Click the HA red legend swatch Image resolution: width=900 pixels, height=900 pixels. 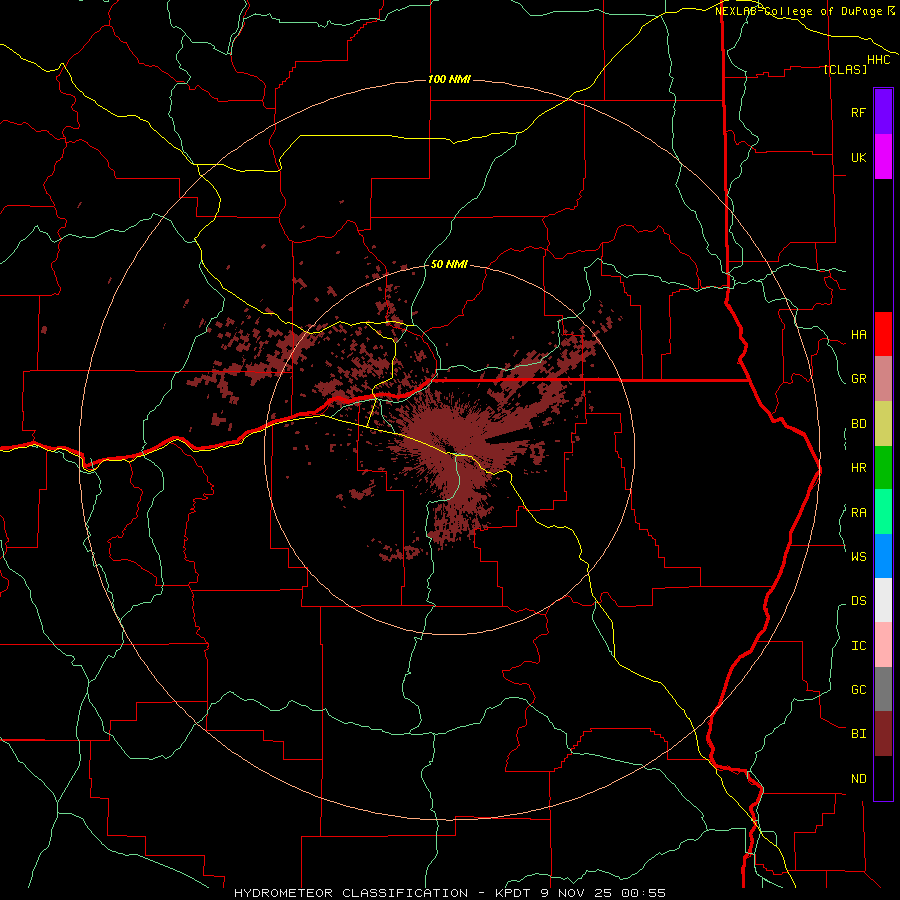(883, 334)
